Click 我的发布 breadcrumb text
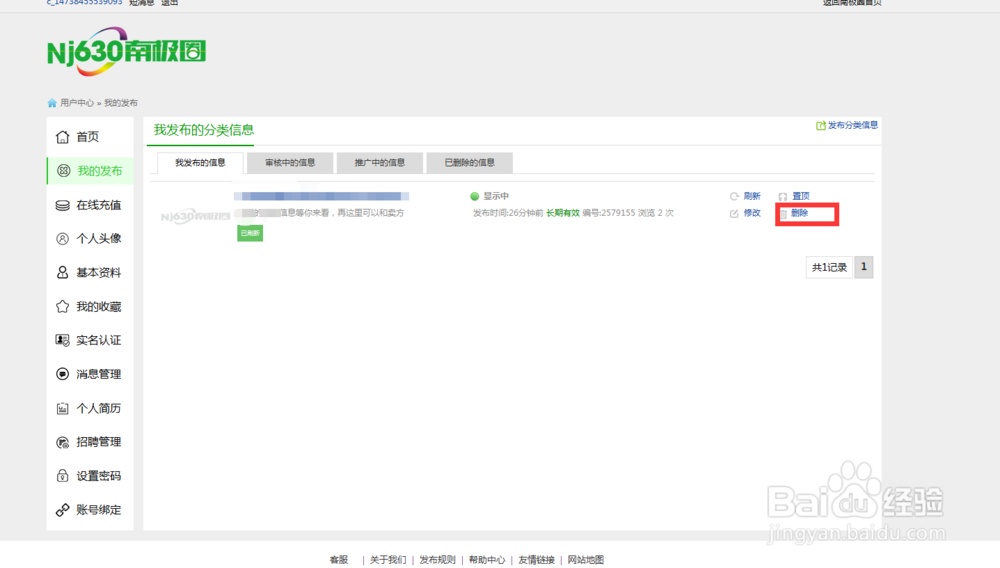 point(121,103)
